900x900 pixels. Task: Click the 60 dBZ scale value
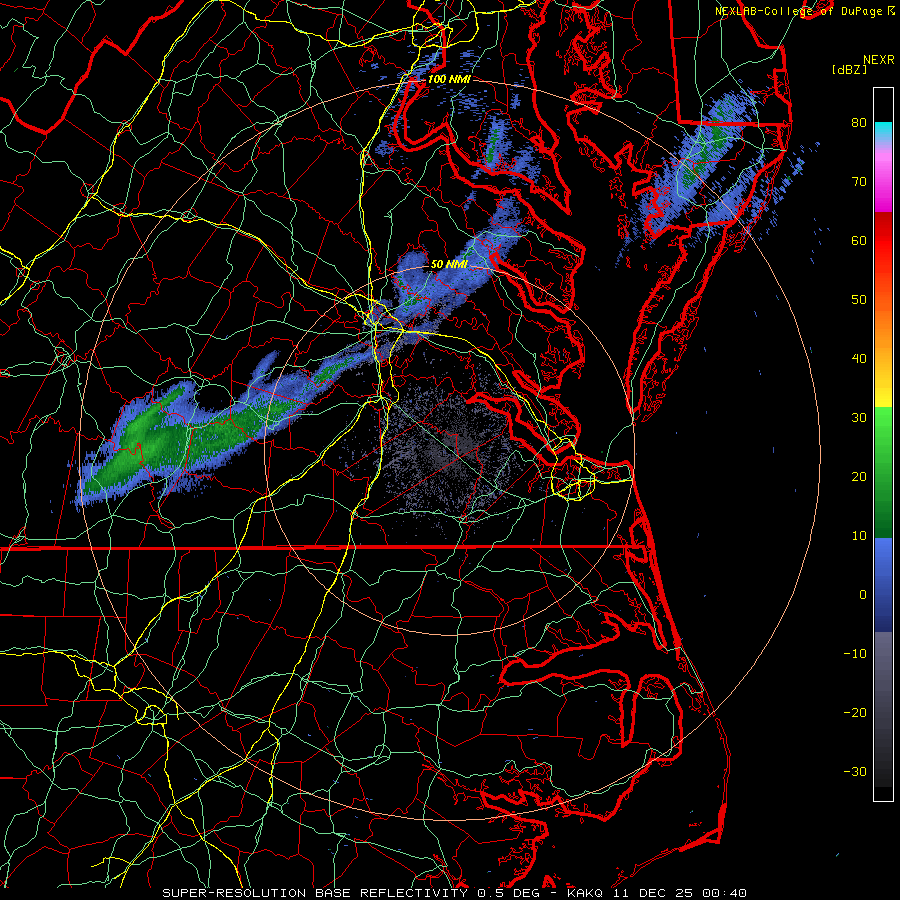tap(859, 240)
